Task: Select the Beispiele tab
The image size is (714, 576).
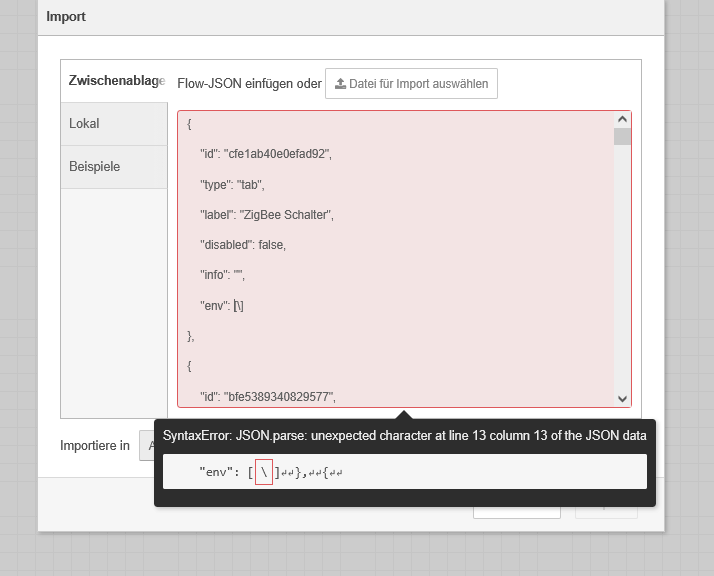Action: pos(113,167)
